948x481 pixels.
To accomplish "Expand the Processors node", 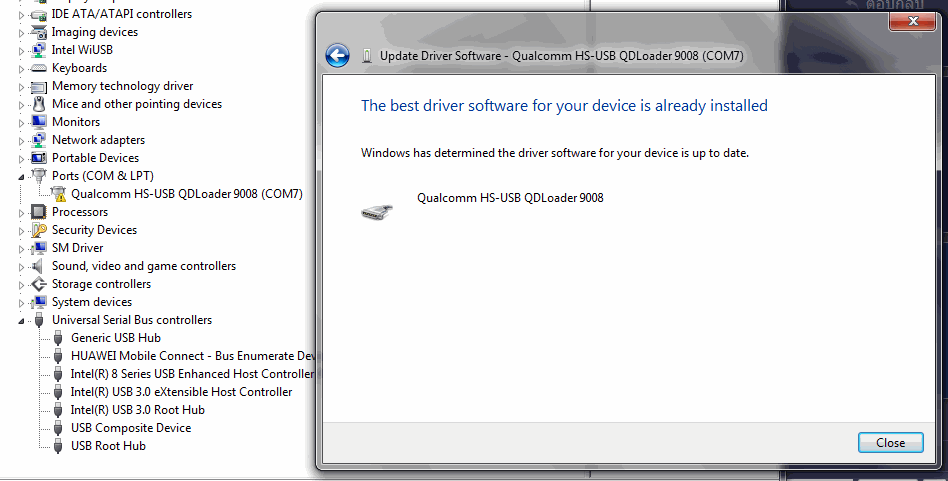I will click(22, 213).
